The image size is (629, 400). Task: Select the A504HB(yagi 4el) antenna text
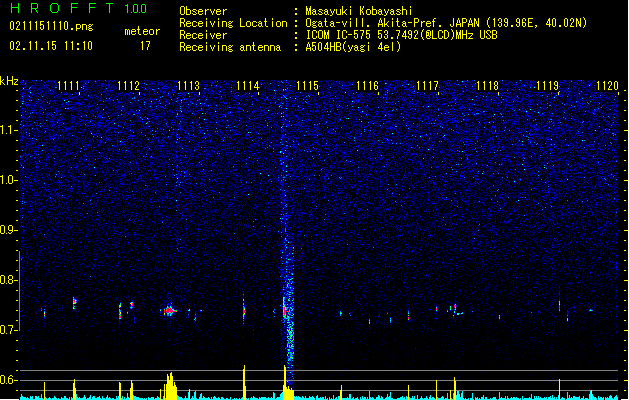353,47
